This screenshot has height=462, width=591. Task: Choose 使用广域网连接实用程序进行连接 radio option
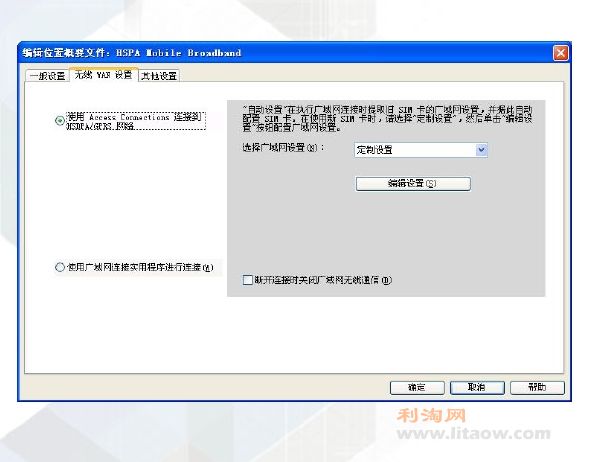[60, 267]
